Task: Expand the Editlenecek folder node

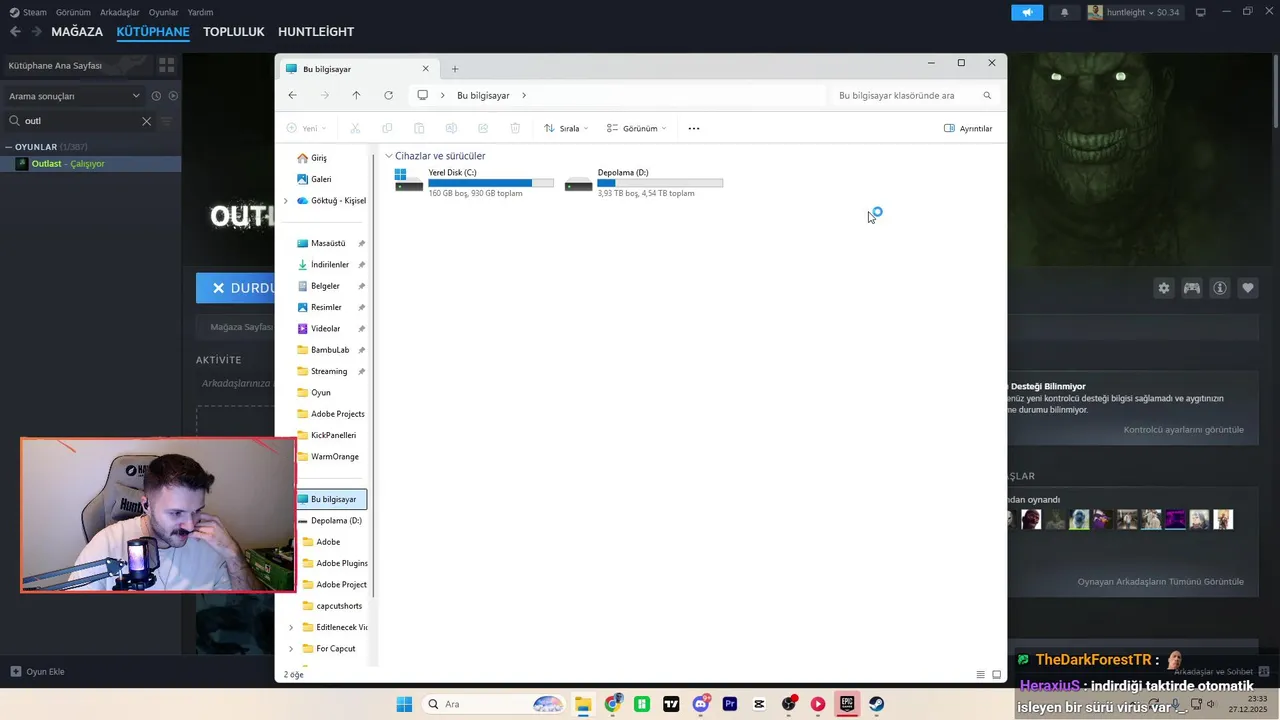Action: pyautogui.click(x=291, y=627)
